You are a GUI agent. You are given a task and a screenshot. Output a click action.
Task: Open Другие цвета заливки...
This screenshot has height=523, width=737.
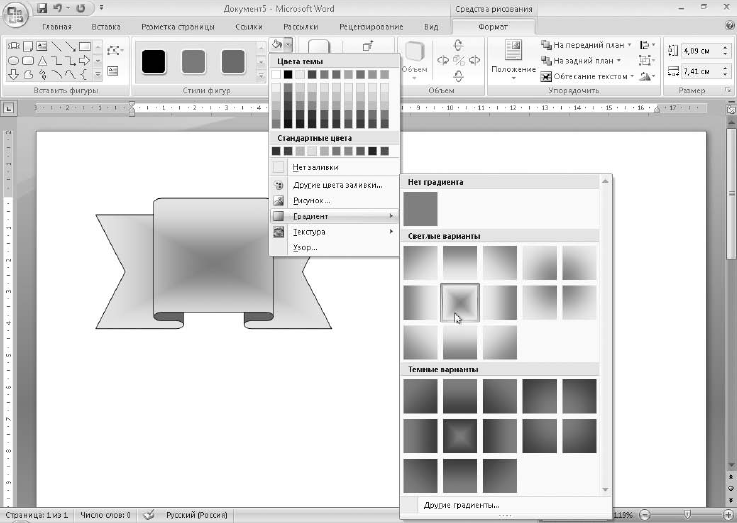pos(334,185)
